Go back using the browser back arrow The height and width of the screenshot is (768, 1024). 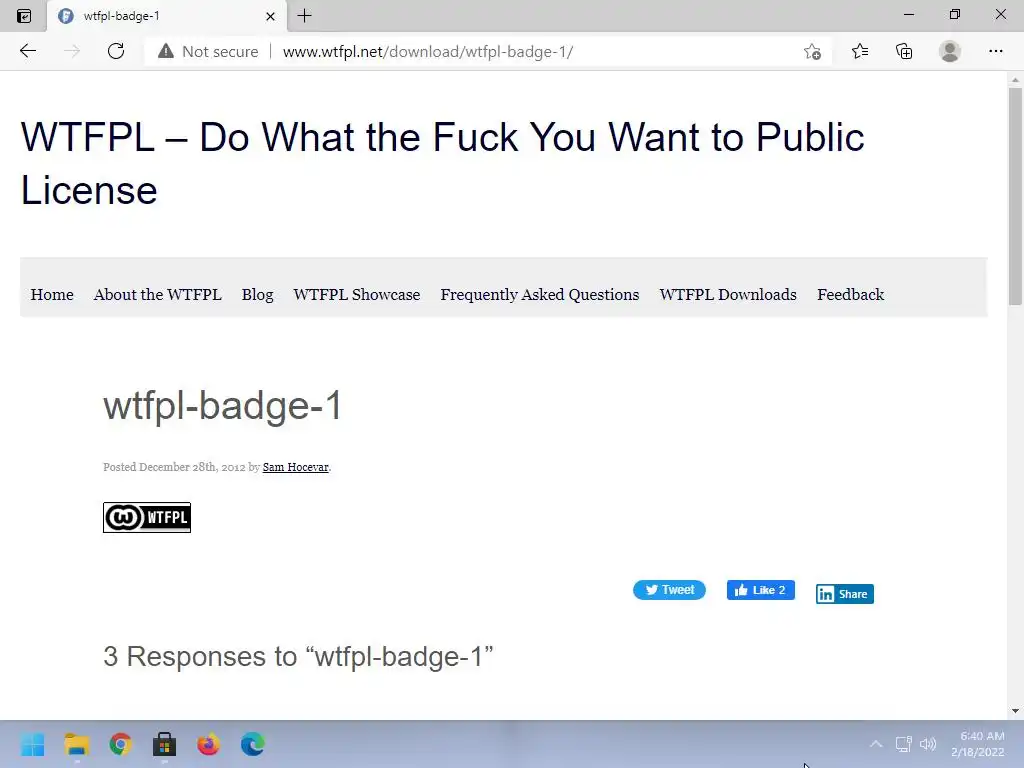(27, 51)
